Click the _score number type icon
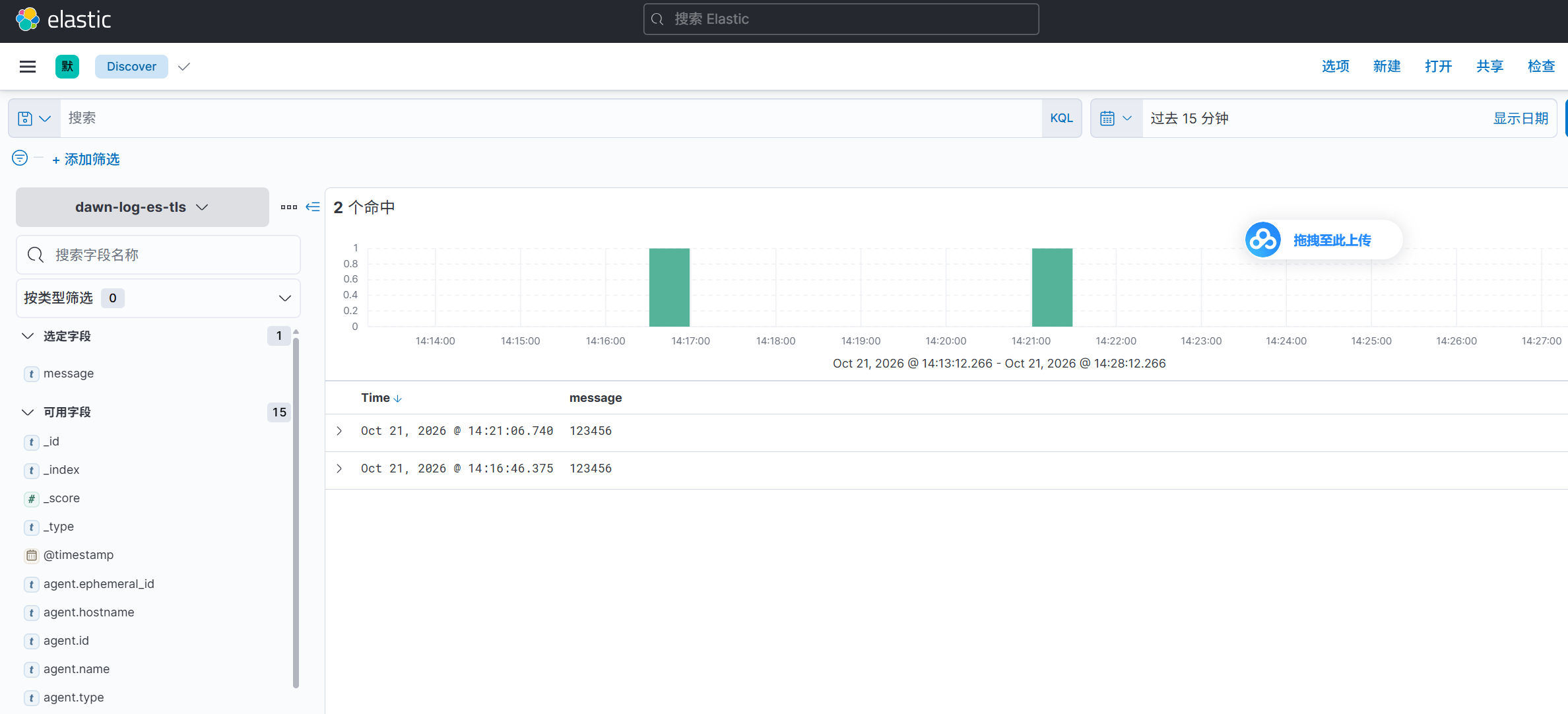 [31, 499]
